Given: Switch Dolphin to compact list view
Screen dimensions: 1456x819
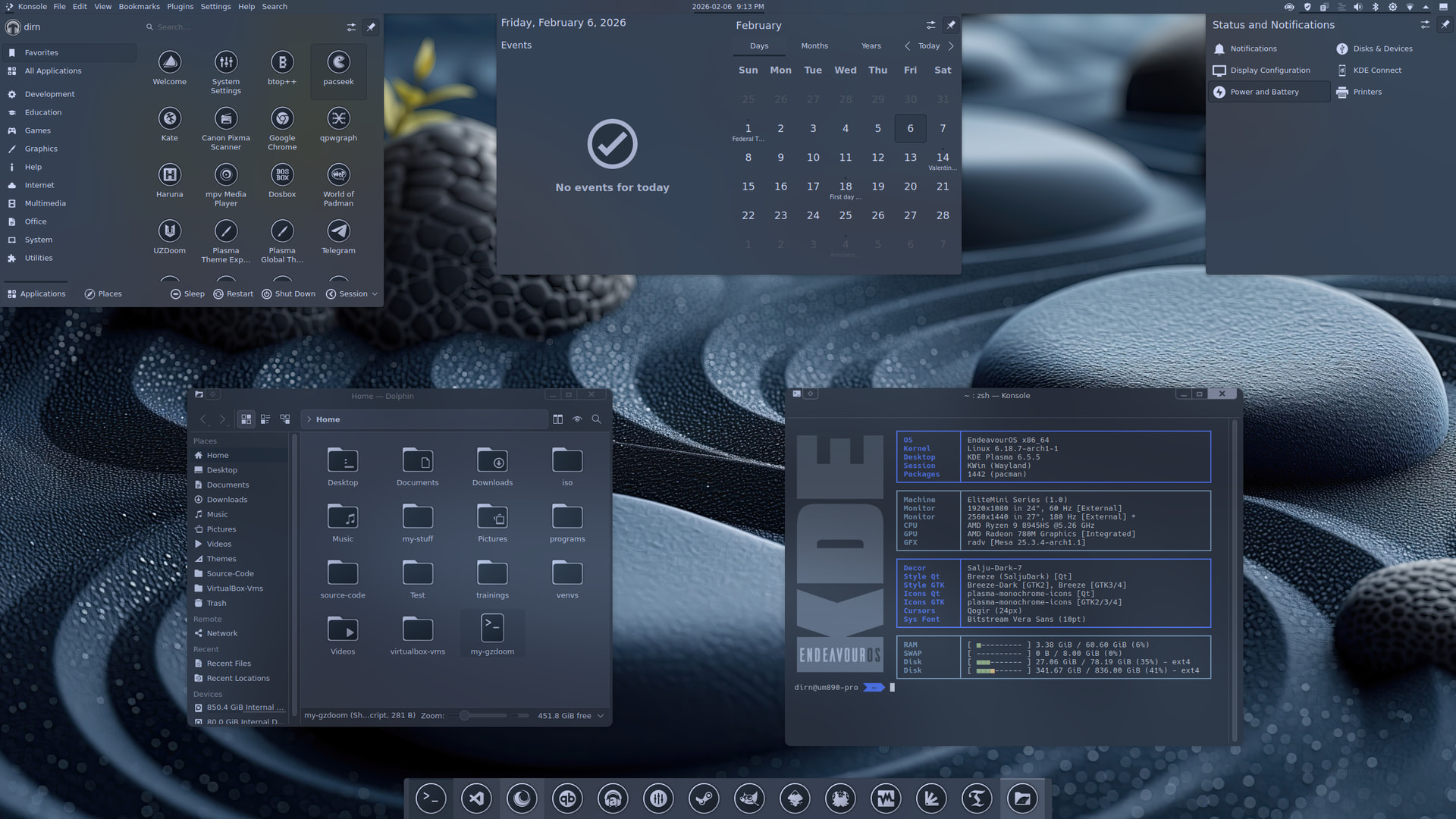Looking at the screenshot, I should [x=265, y=419].
